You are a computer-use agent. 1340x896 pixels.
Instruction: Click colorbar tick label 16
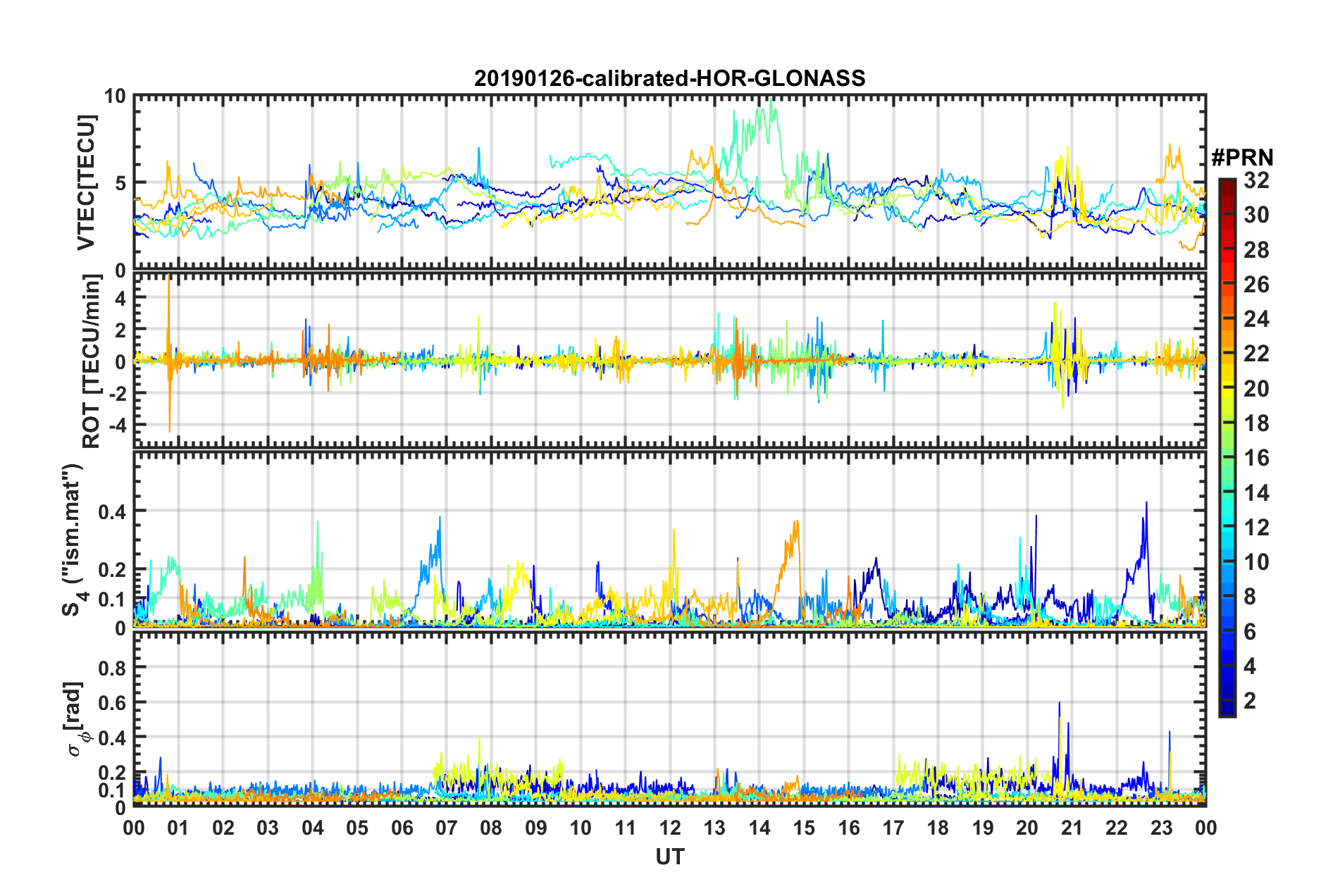pyautogui.click(x=1255, y=458)
